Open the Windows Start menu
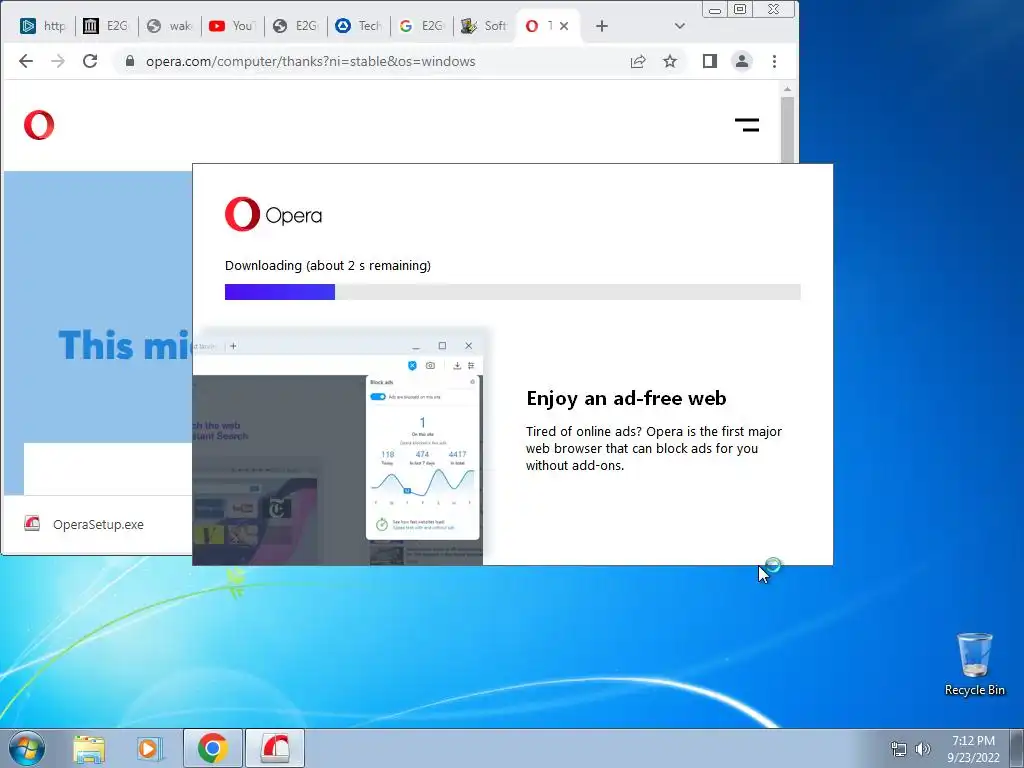Viewport: 1024px width, 768px height. 27,748
